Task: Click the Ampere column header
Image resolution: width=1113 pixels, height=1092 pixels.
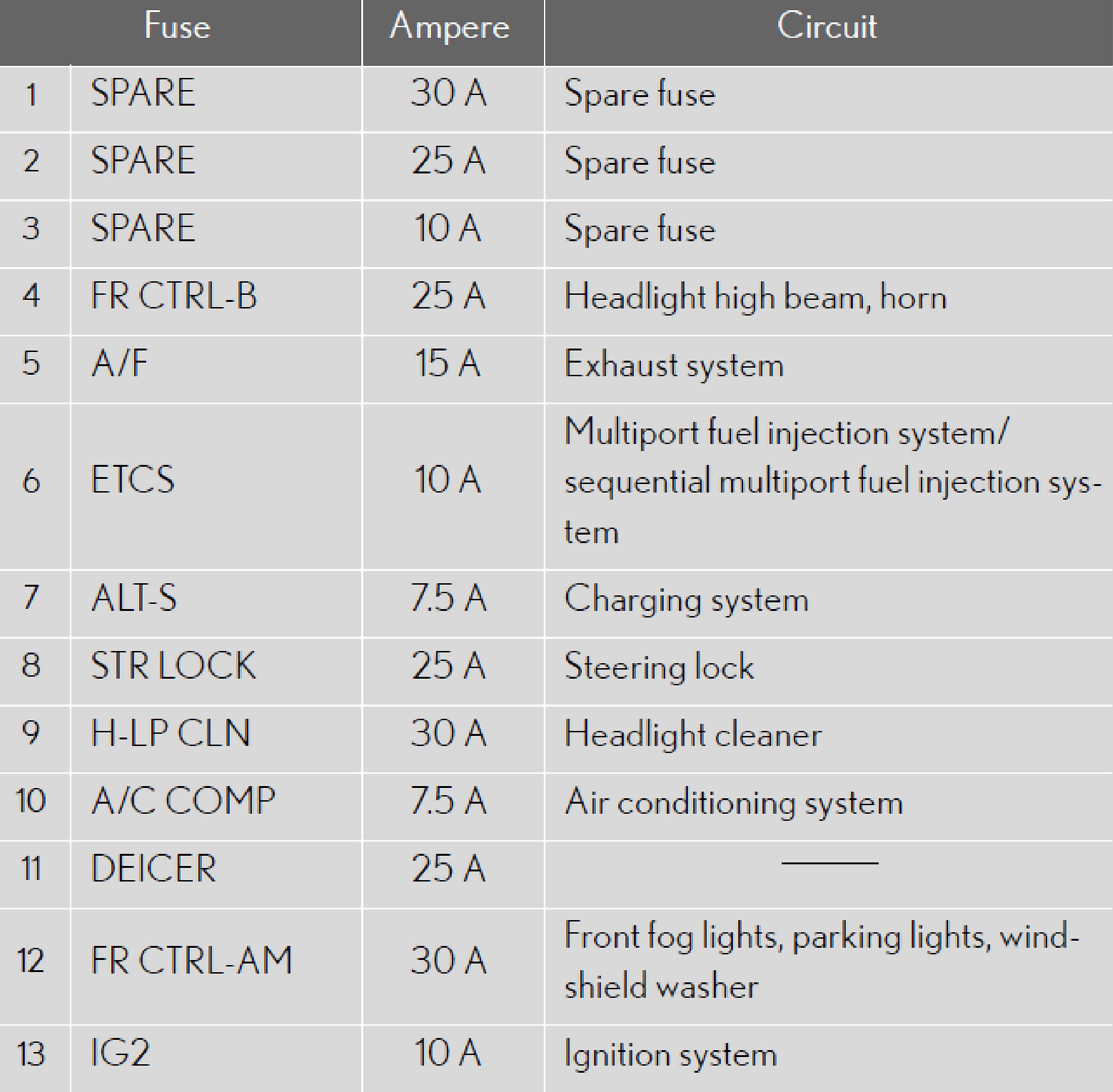Action: pyautogui.click(x=449, y=26)
